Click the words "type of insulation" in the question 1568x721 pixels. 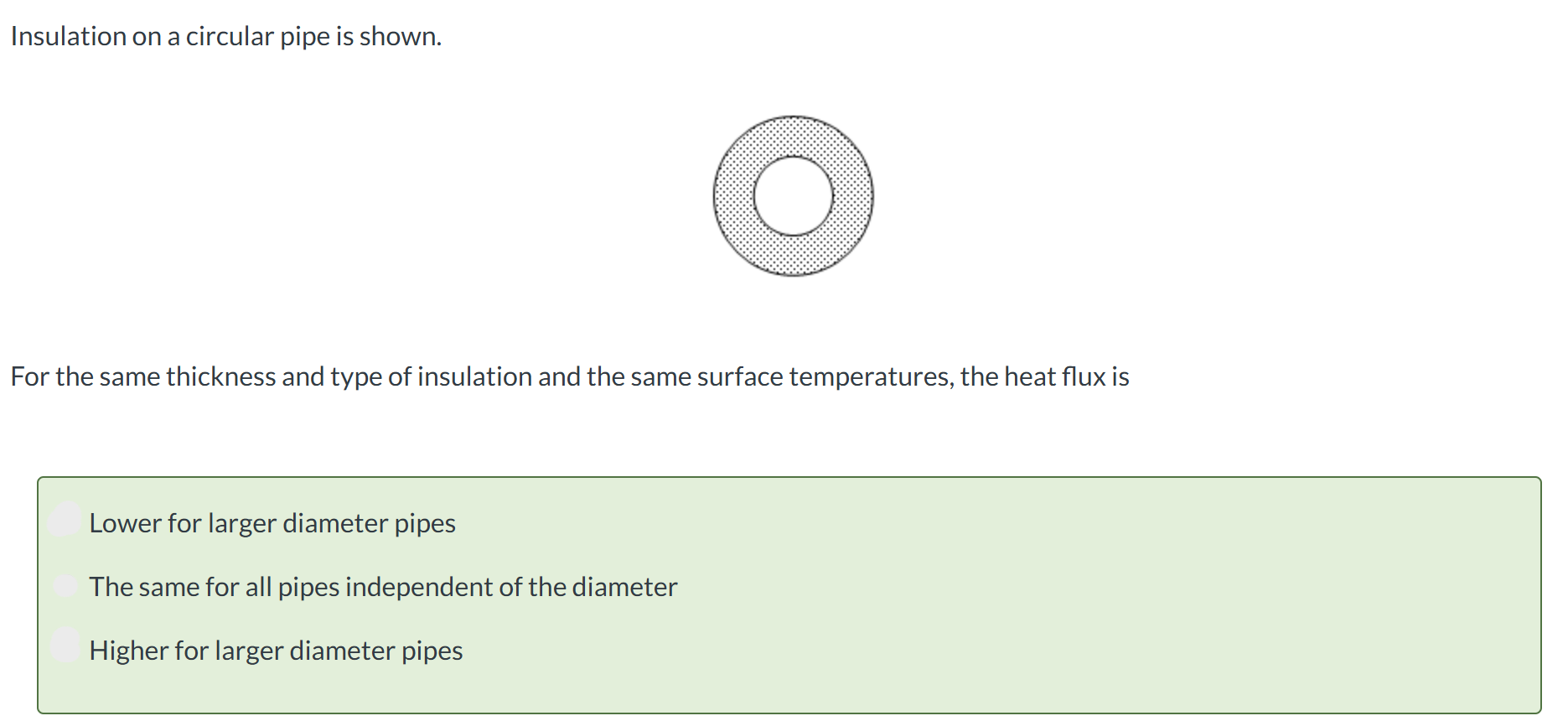coord(431,377)
